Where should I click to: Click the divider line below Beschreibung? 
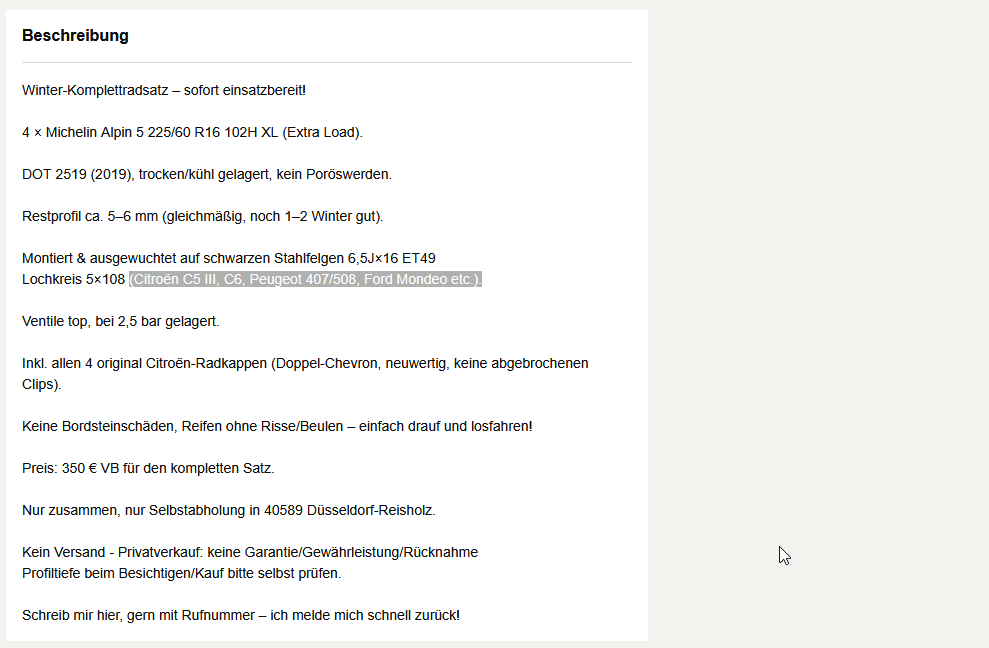327,62
